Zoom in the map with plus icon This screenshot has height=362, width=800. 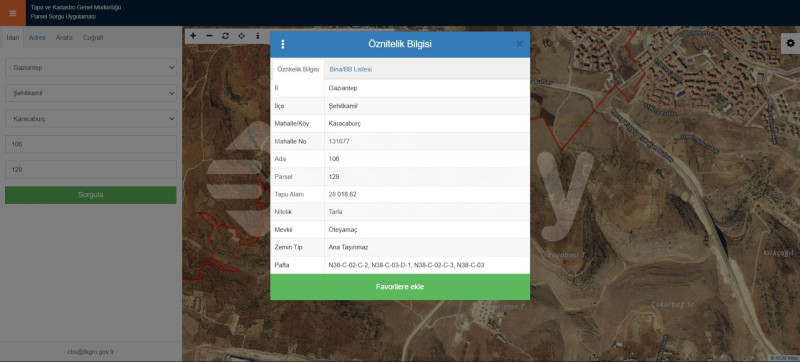193,36
